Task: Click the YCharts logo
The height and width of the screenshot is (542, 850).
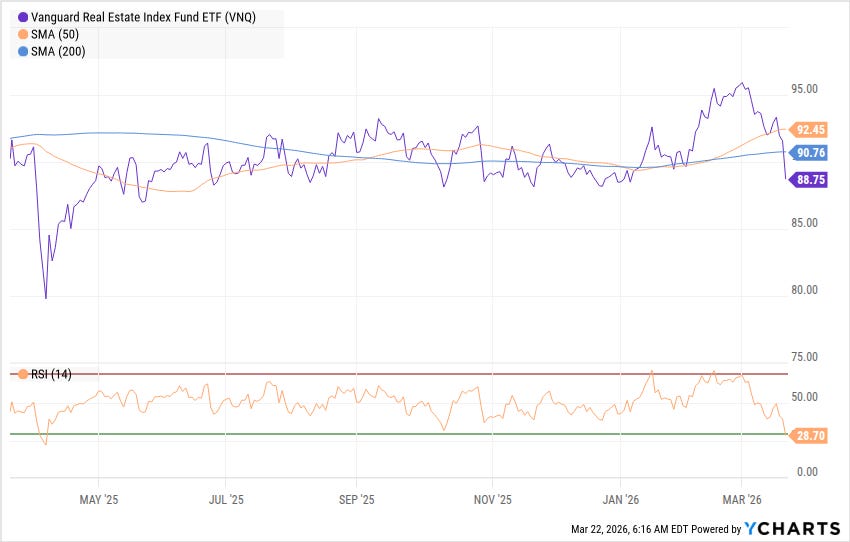Action: [793, 528]
